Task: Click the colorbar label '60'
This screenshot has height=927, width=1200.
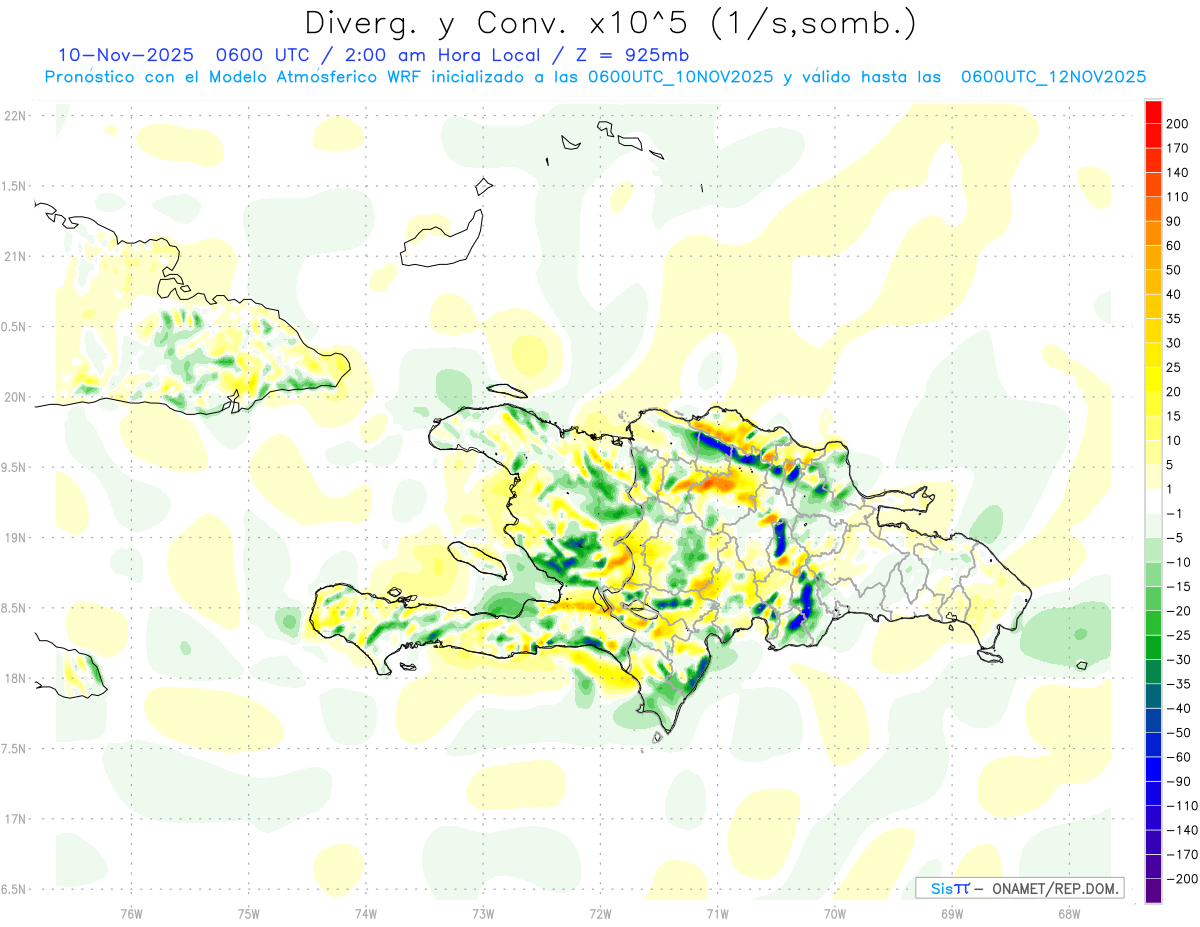Action: (x=1175, y=245)
